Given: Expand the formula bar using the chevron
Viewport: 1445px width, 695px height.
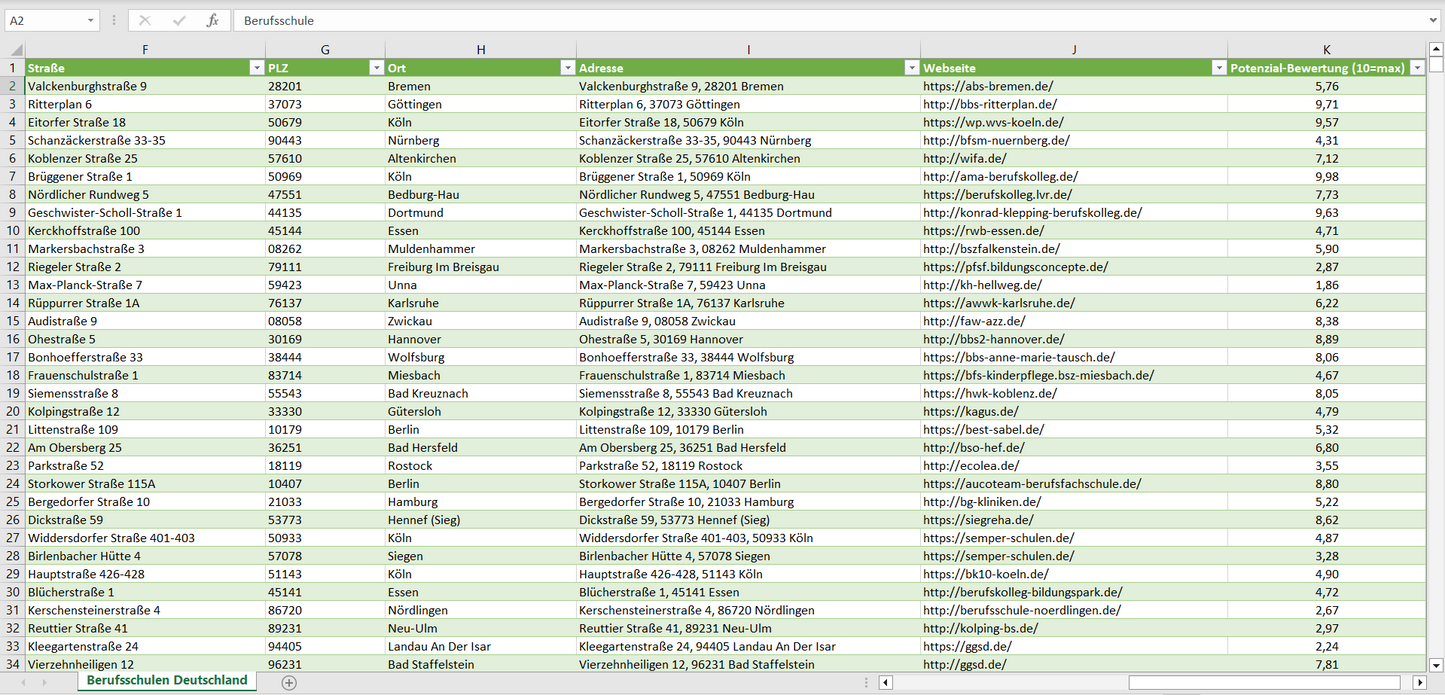Looking at the screenshot, I should click(1434, 20).
